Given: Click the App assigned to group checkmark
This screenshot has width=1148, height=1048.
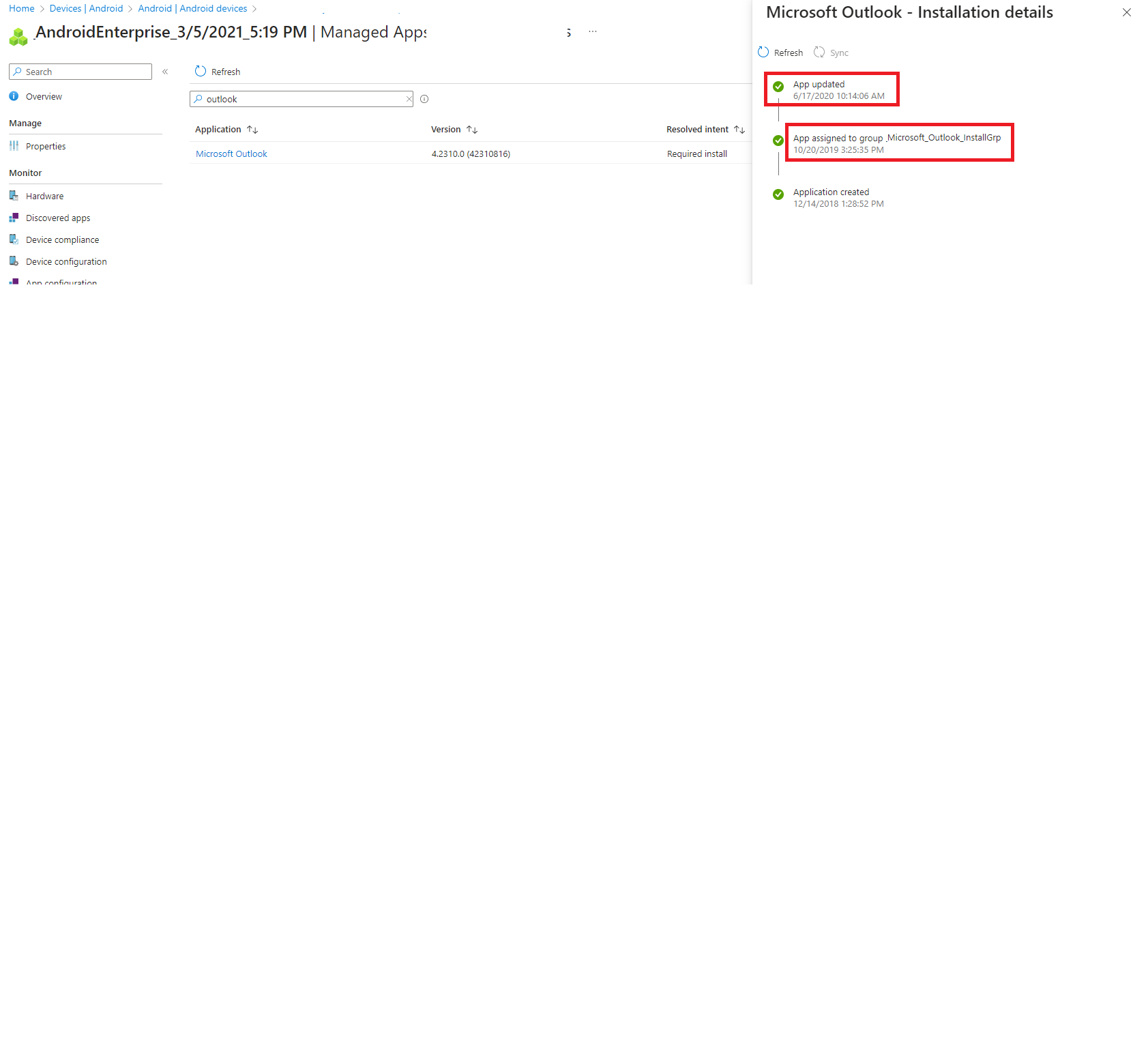Looking at the screenshot, I should click(778, 141).
